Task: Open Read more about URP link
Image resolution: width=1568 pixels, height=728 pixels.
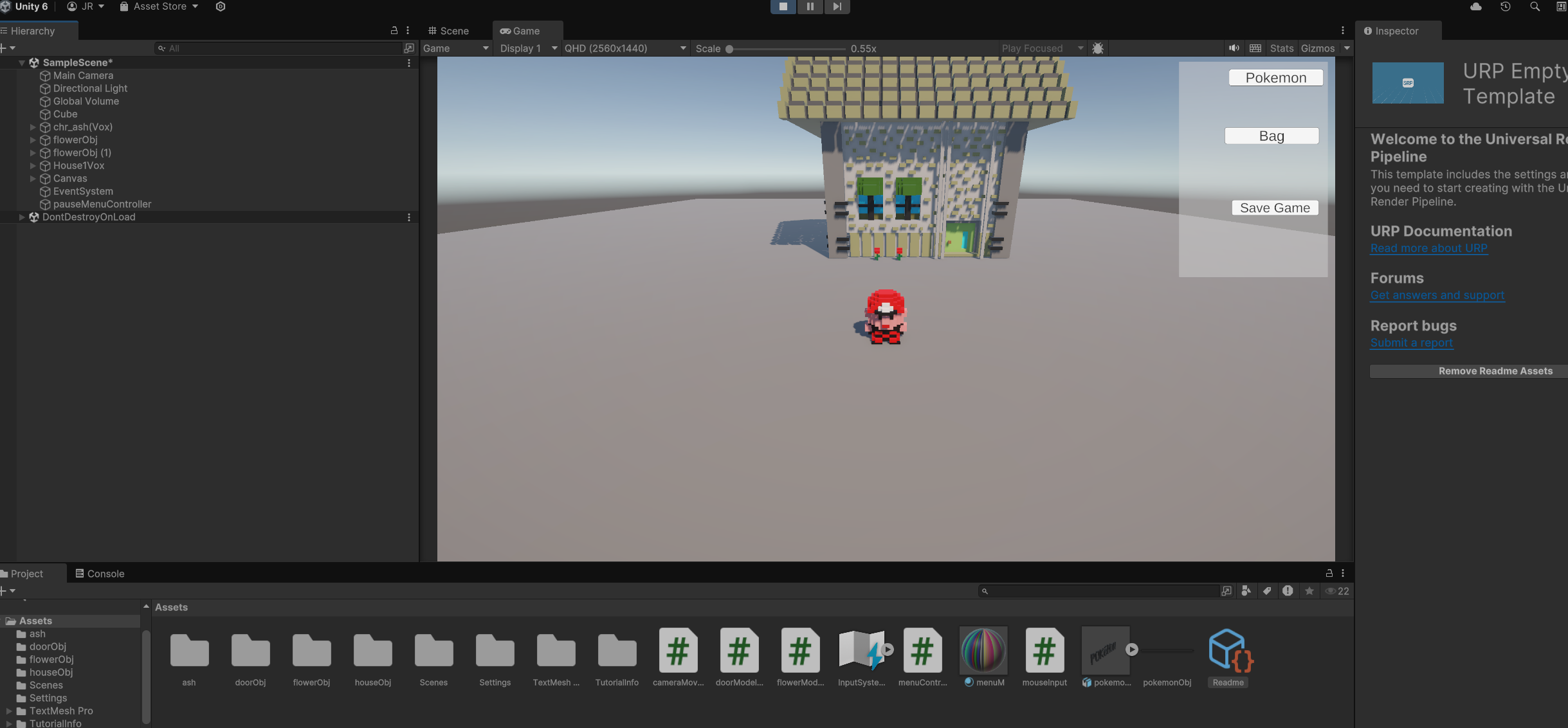Action: [1428, 248]
